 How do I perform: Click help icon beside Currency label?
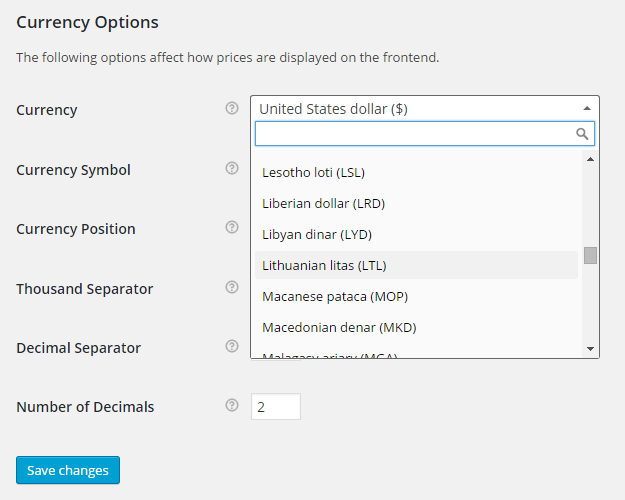point(232,109)
